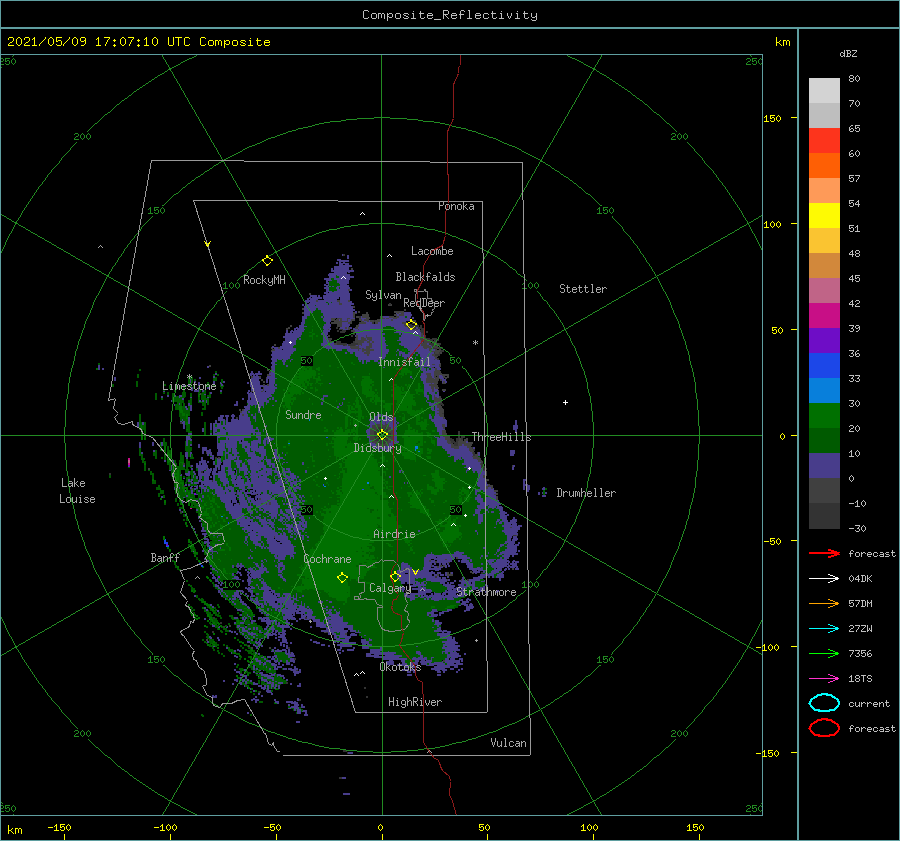Click the Didsbury label
Viewport: 900px width, 841px height.
[378, 448]
